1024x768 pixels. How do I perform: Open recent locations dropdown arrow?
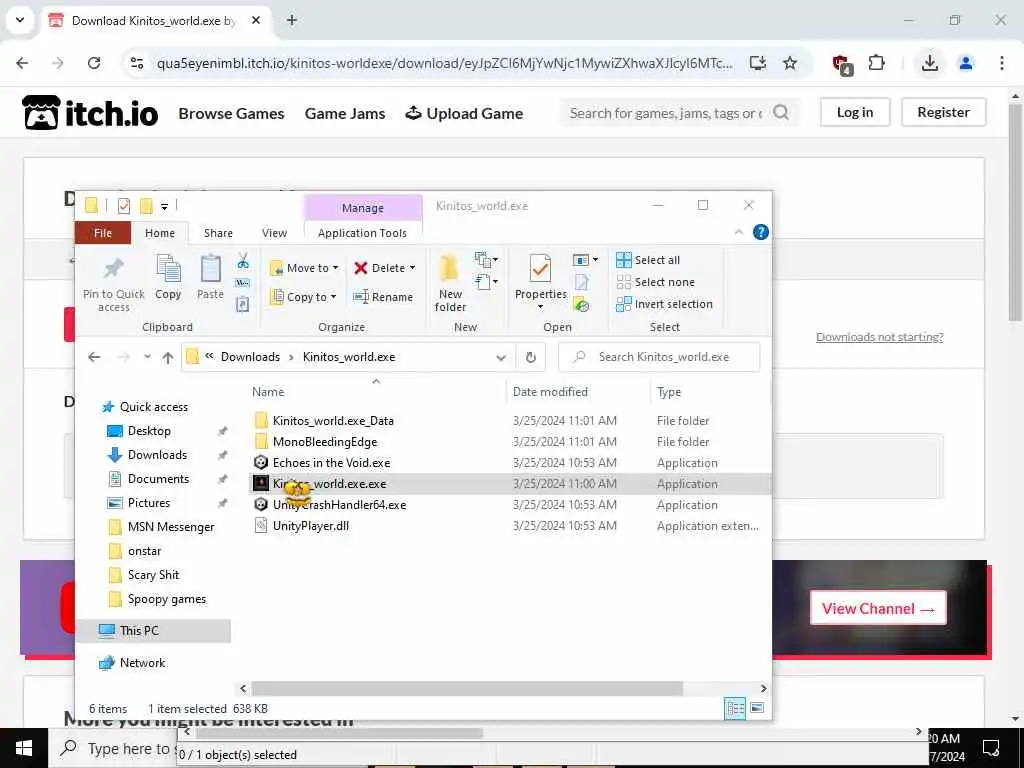coord(148,357)
